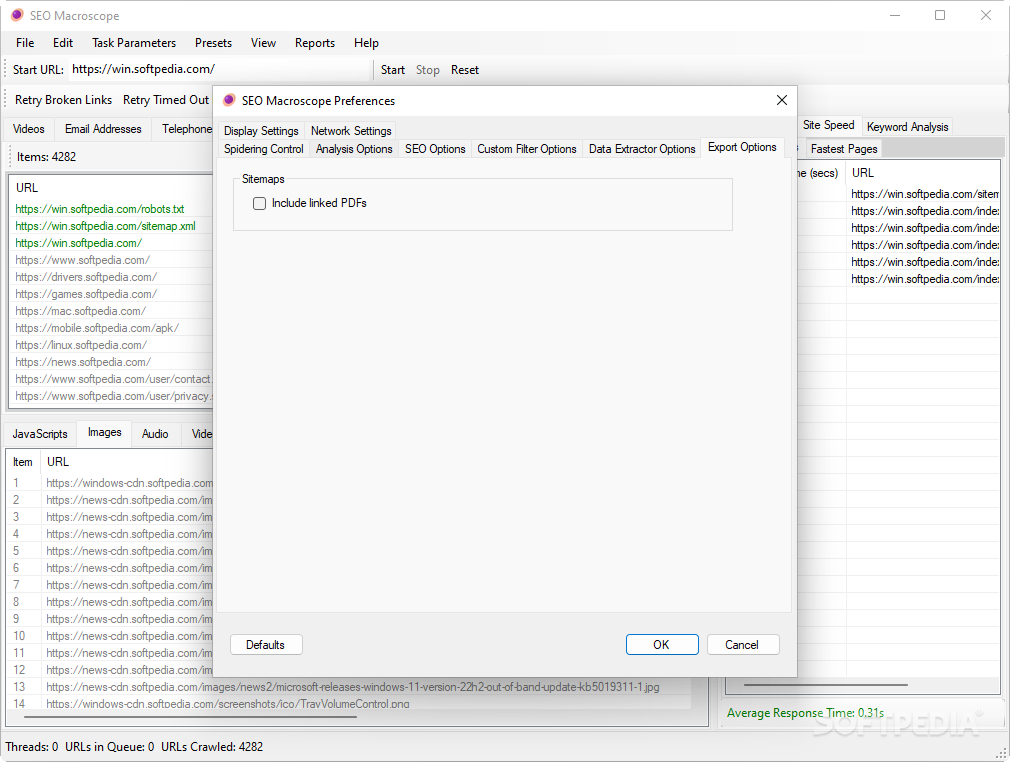
Task: Click the Site Speed table horizontal scrollbar
Action: click(x=826, y=685)
